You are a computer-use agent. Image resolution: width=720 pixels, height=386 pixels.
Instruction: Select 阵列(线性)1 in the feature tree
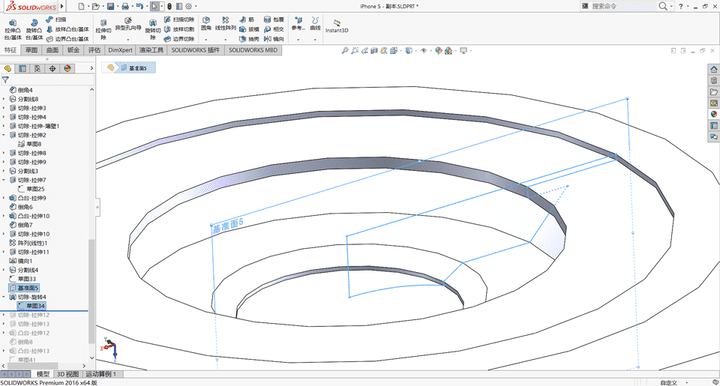pyautogui.click(x=28, y=243)
